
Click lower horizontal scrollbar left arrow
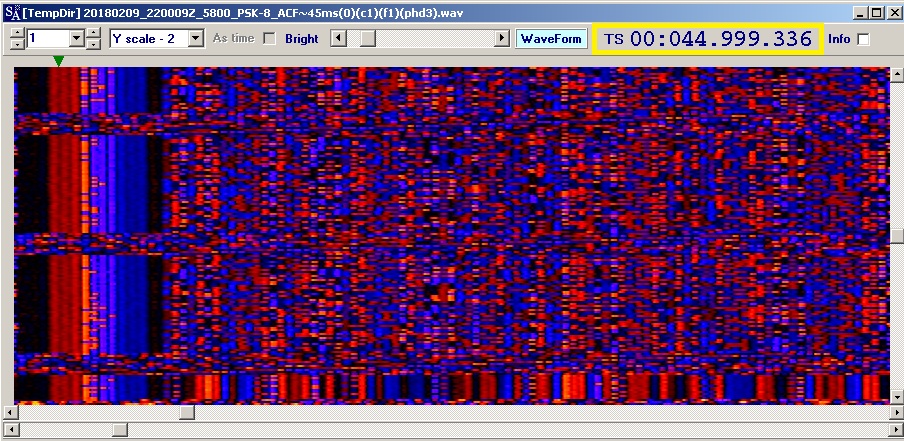coord(10,430)
